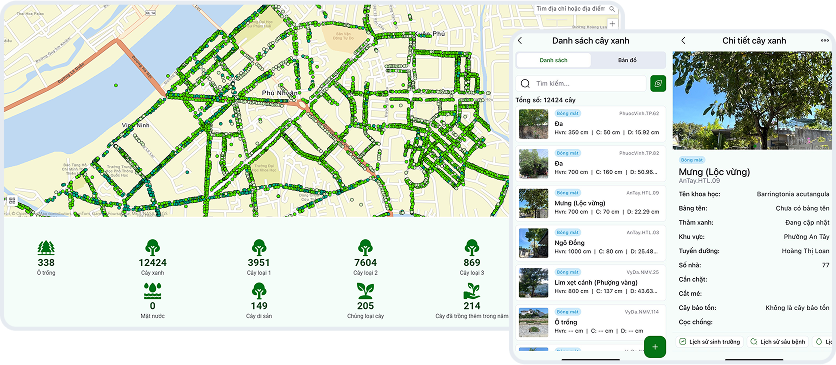Go back from Danh sách cây xanh screen
The height and width of the screenshot is (365, 836).
[x=520, y=41]
